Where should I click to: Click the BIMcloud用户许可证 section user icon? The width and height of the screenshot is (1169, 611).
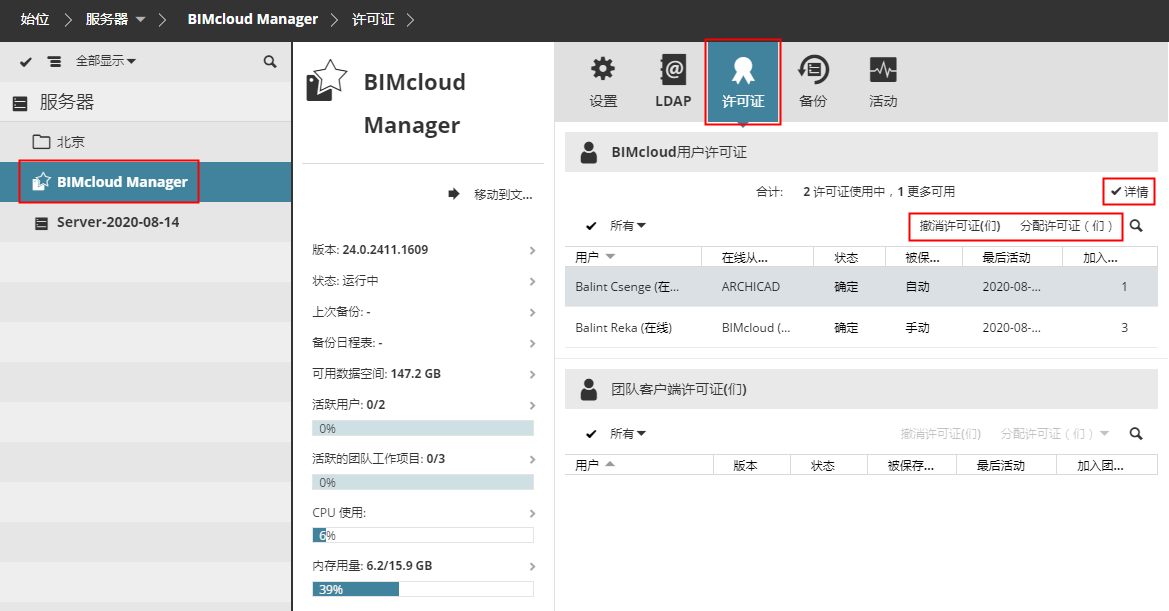tap(589, 153)
